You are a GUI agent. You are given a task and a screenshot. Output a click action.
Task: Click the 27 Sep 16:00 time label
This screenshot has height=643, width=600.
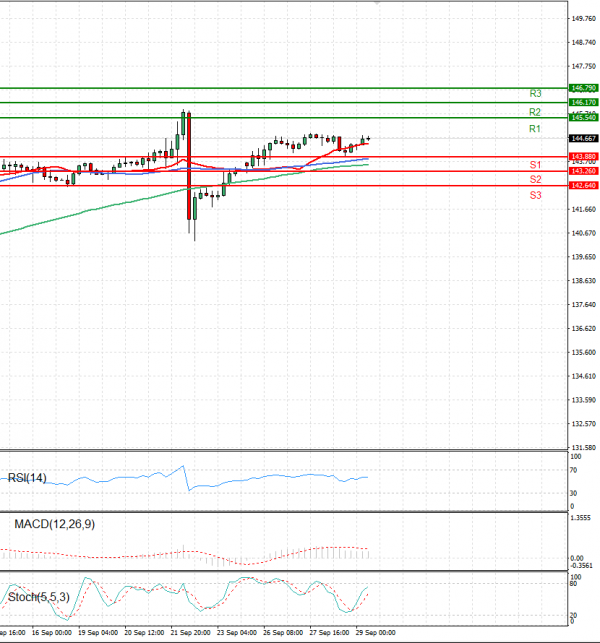coord(329,633)
